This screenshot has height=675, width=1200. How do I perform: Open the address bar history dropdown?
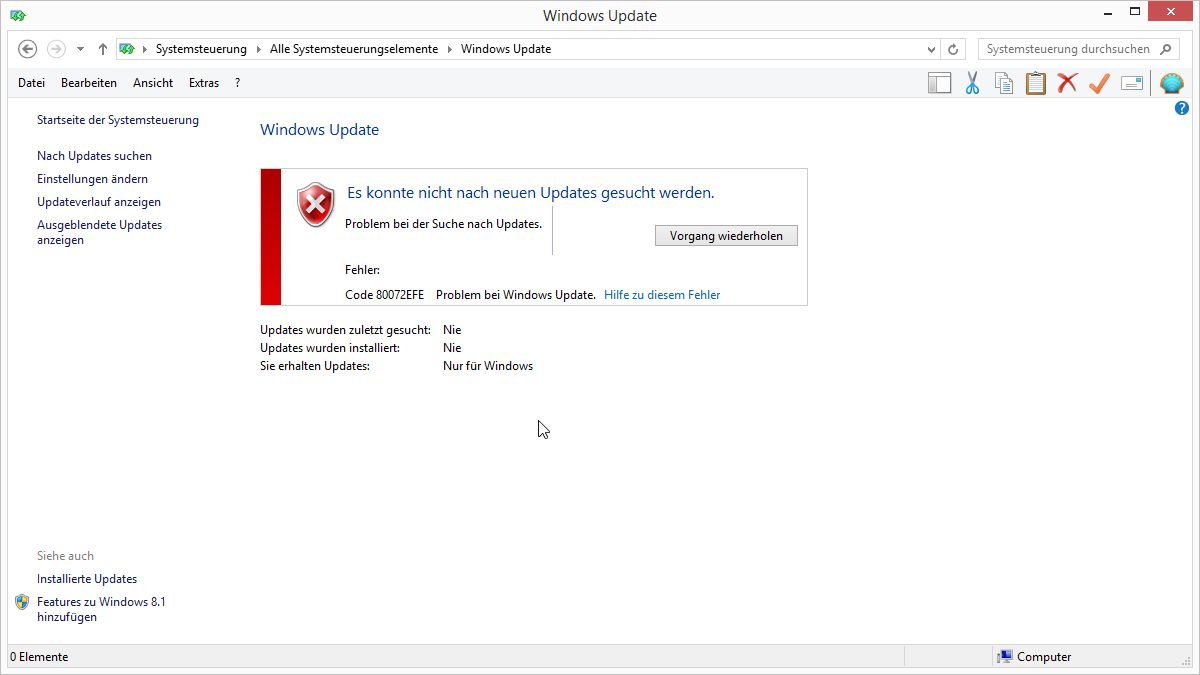pos(931,49)
